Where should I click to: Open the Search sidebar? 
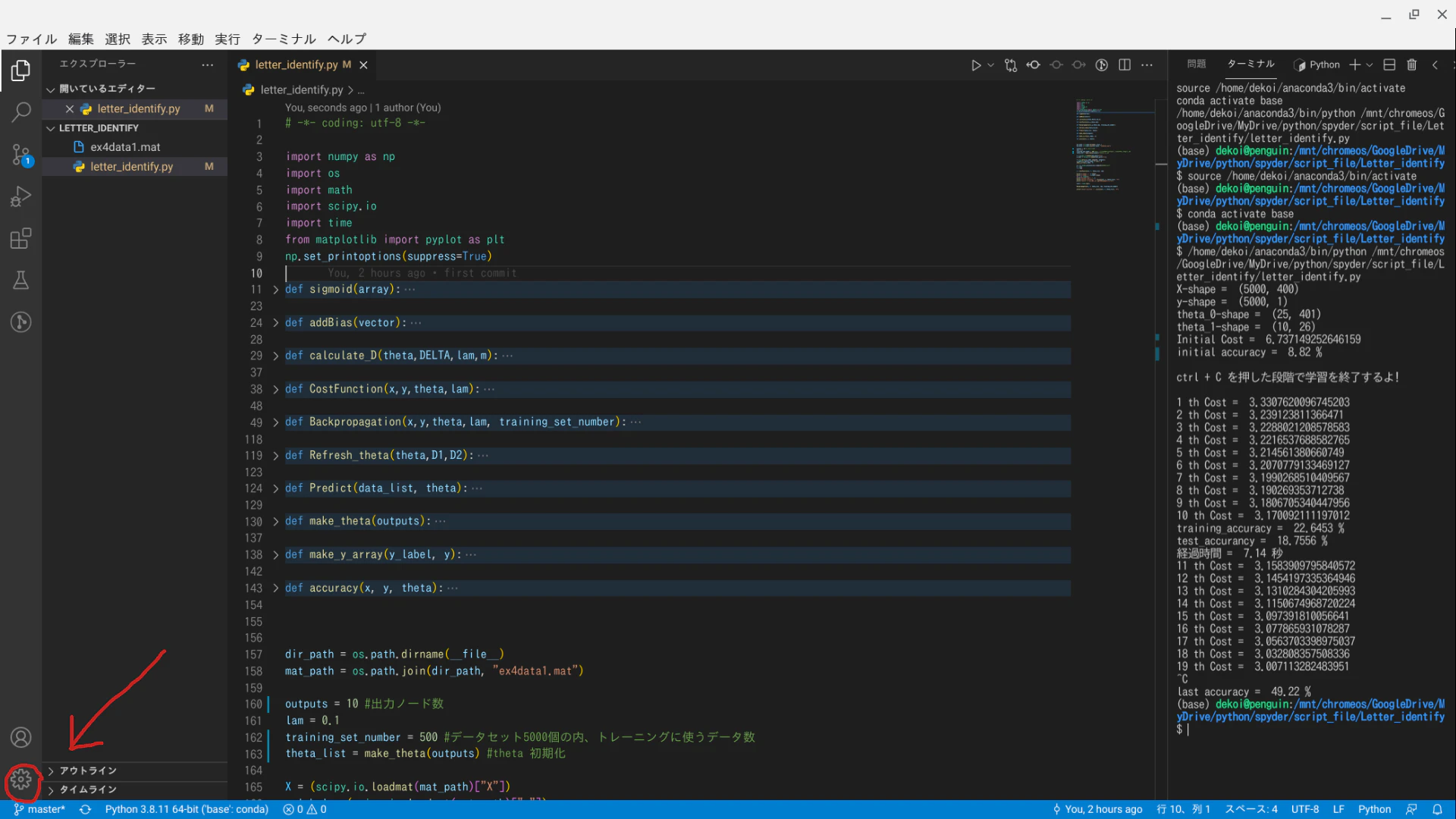pos(20,111)
